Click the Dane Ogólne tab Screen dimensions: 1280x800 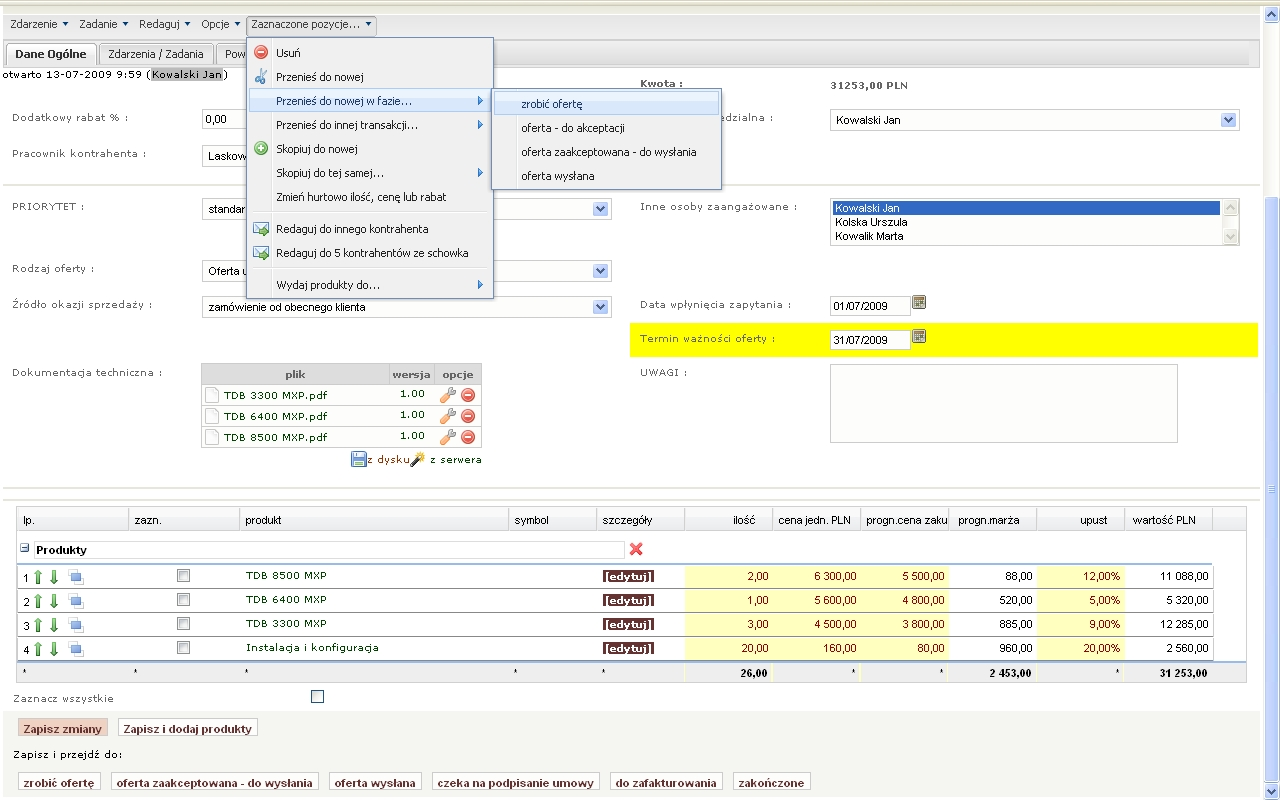(x=51, y=54)
